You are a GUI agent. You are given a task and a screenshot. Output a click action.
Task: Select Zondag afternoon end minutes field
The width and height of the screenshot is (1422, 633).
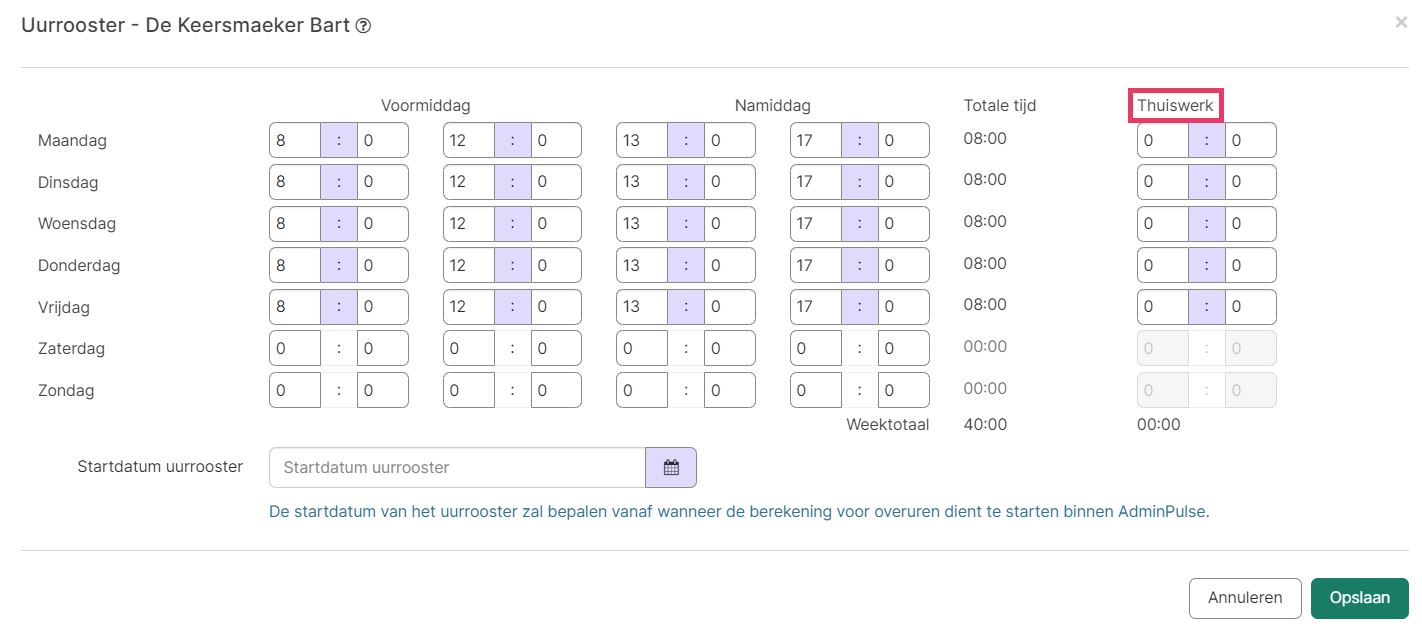pos(904,390)
